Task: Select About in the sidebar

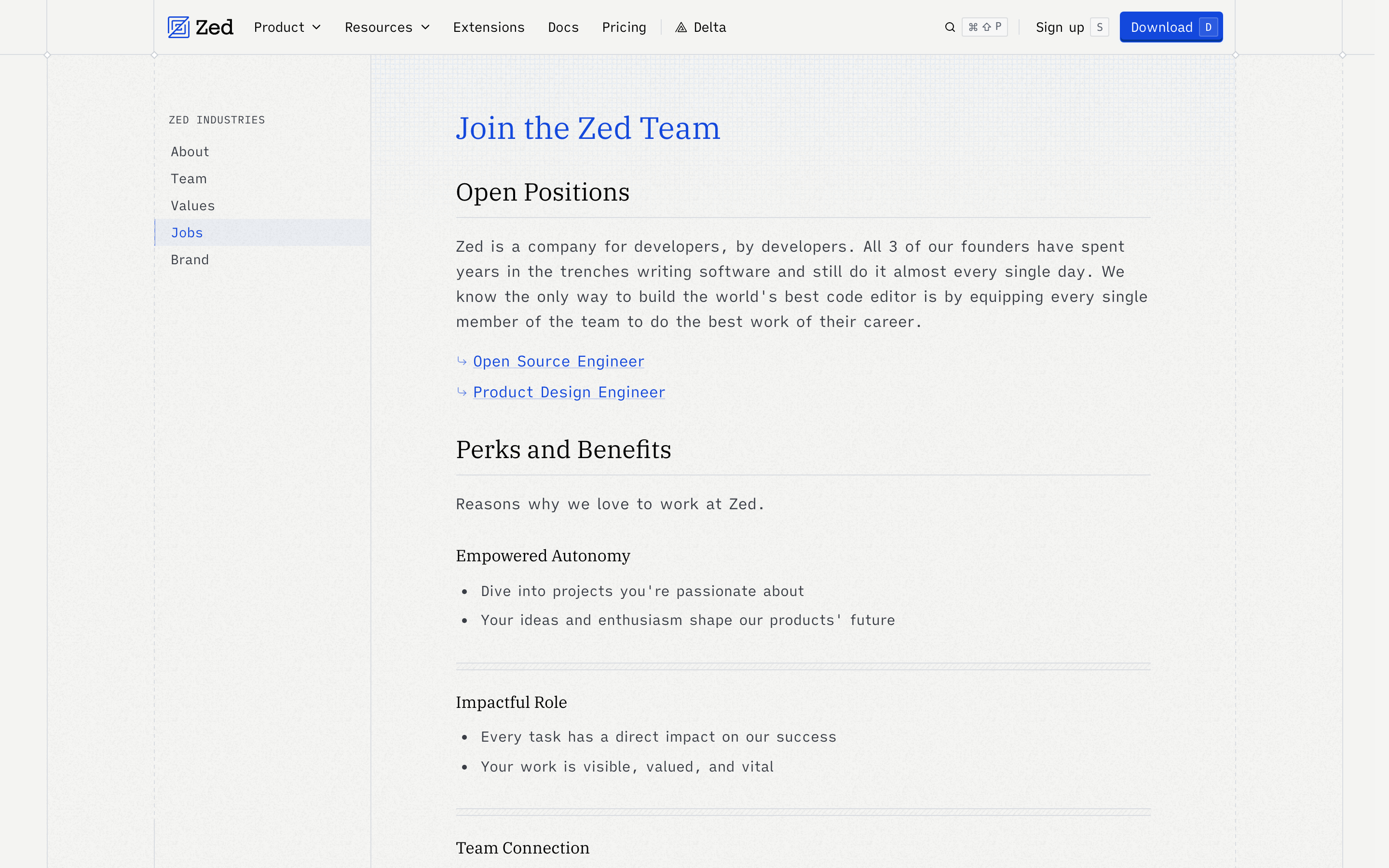Action: pyautogui.click(x=263, y=151)
